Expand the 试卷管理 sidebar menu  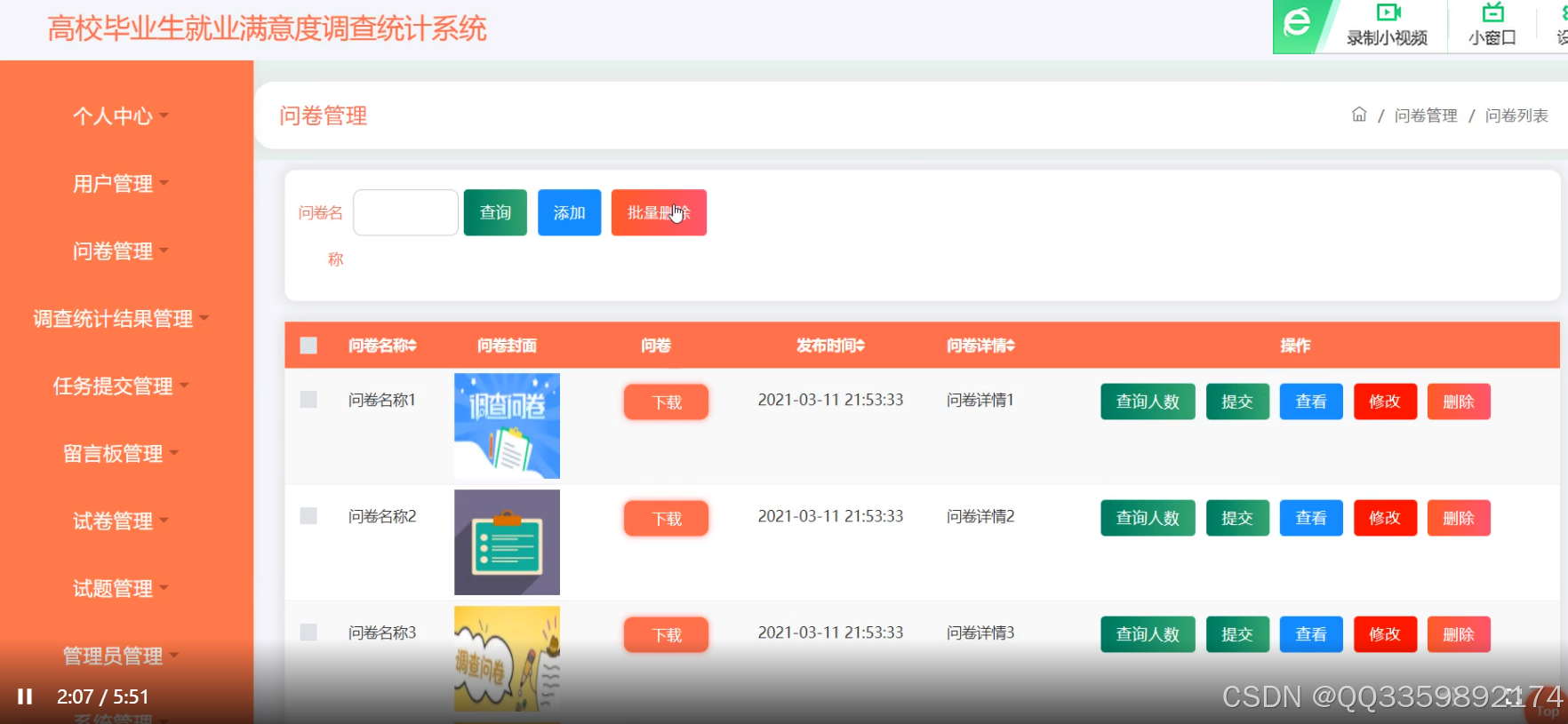point(121,521)
